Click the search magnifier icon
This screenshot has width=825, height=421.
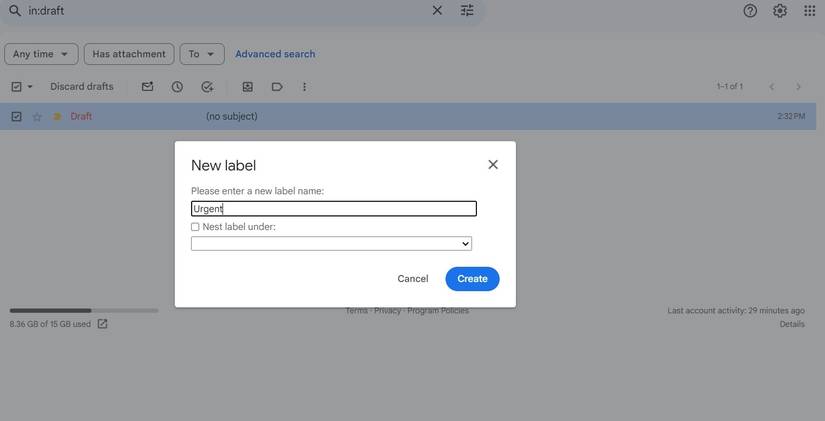15,11
